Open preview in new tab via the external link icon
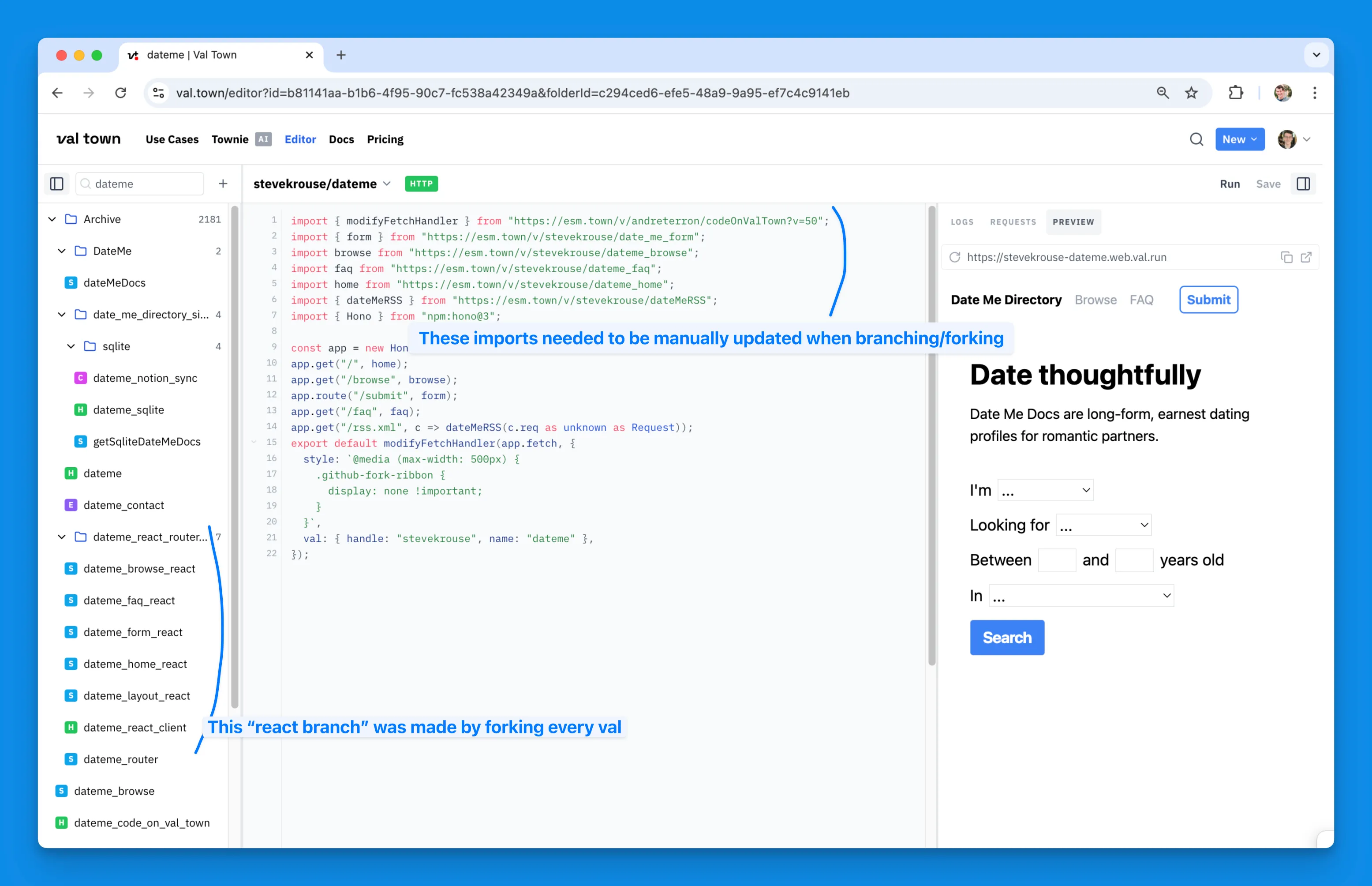 pyautogui.click(x=1306, y=257)
